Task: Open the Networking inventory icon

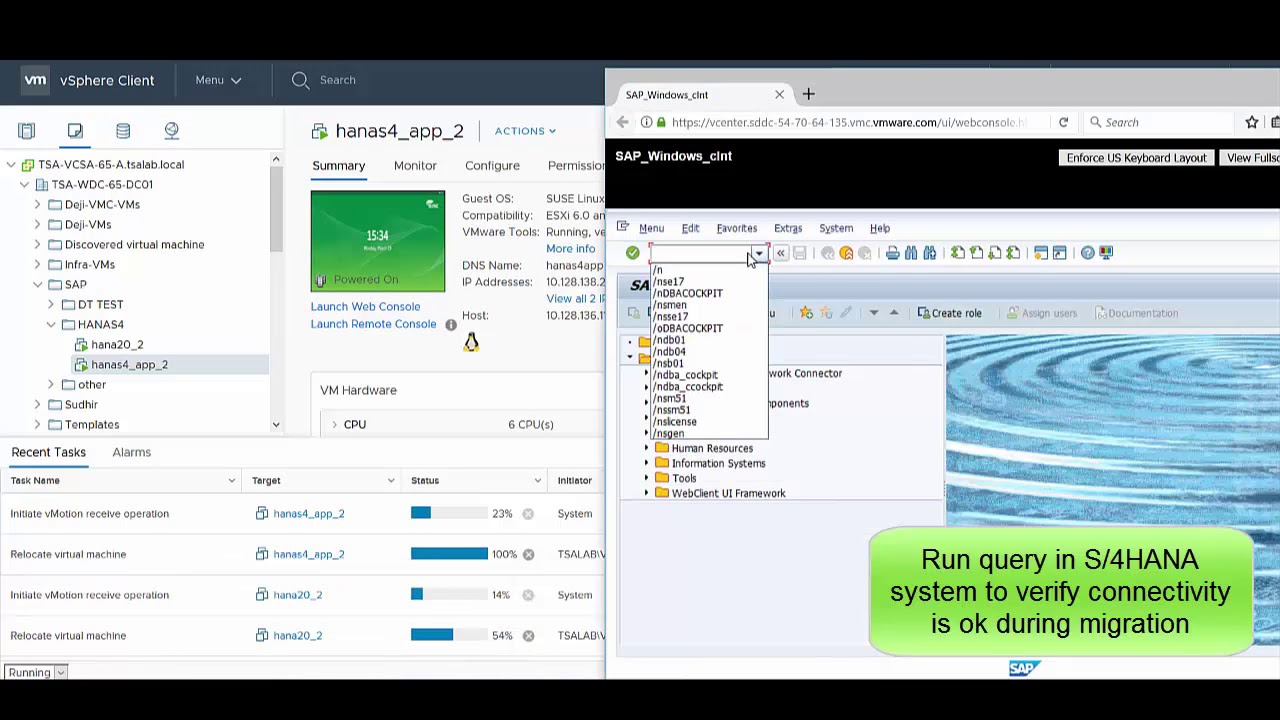Action: tap(171, 131)
